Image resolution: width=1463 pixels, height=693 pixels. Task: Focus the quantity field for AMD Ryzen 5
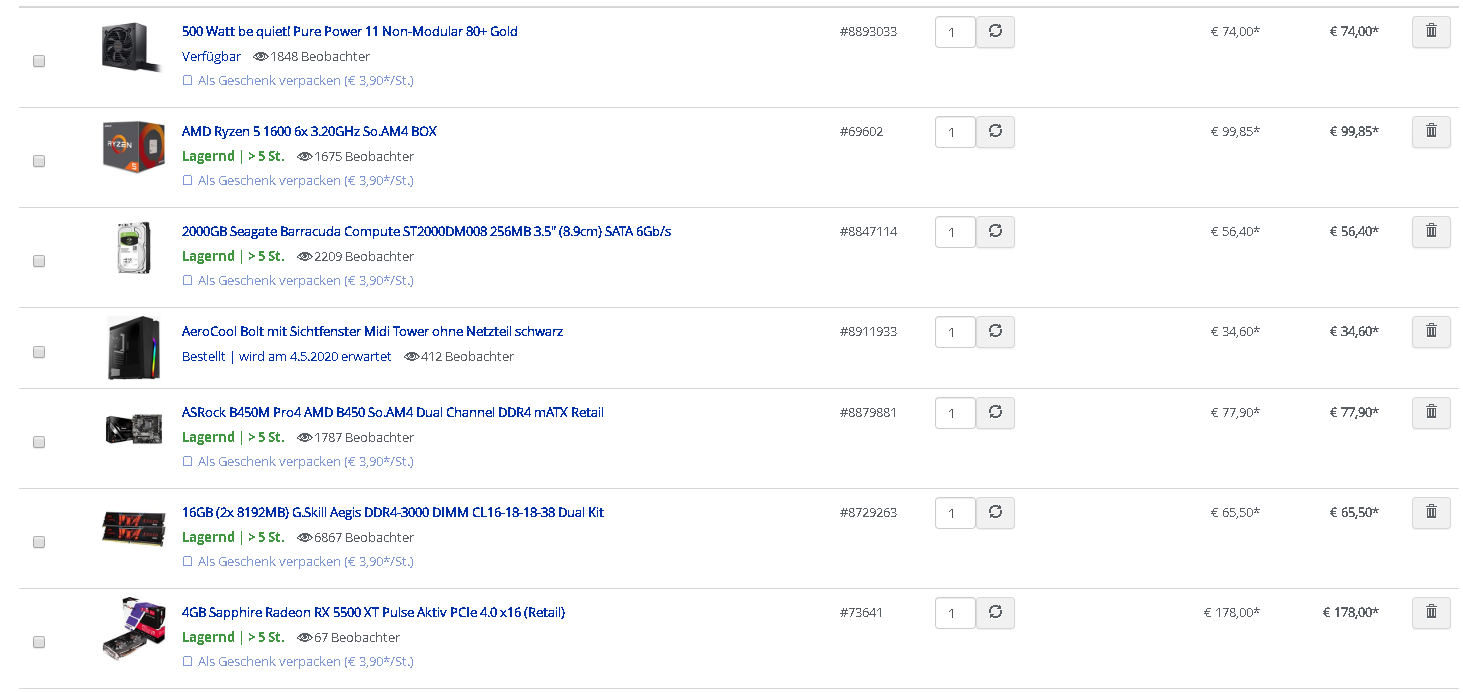(x=955, y=132)
